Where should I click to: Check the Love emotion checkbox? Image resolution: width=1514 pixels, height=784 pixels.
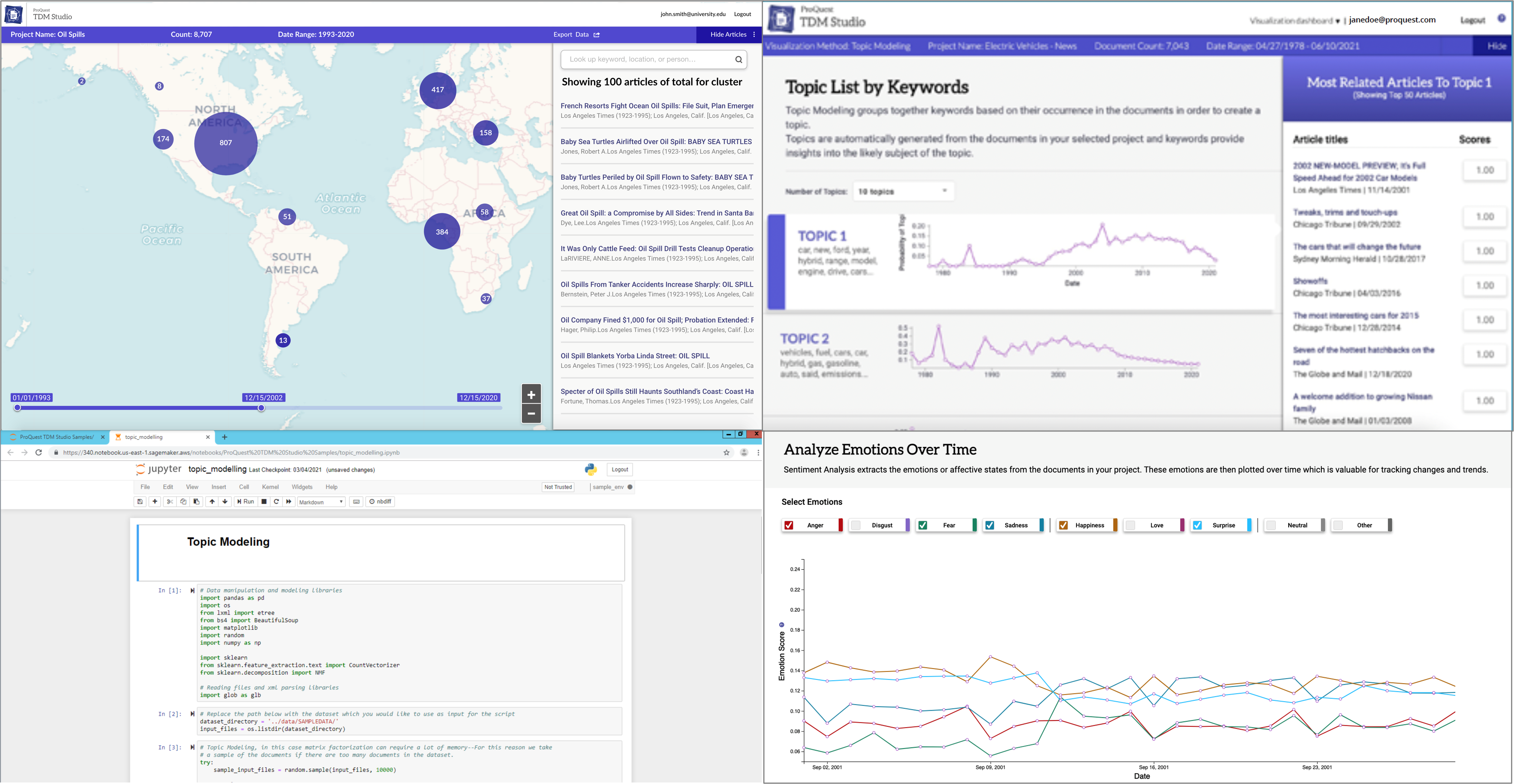[1130, 525]
